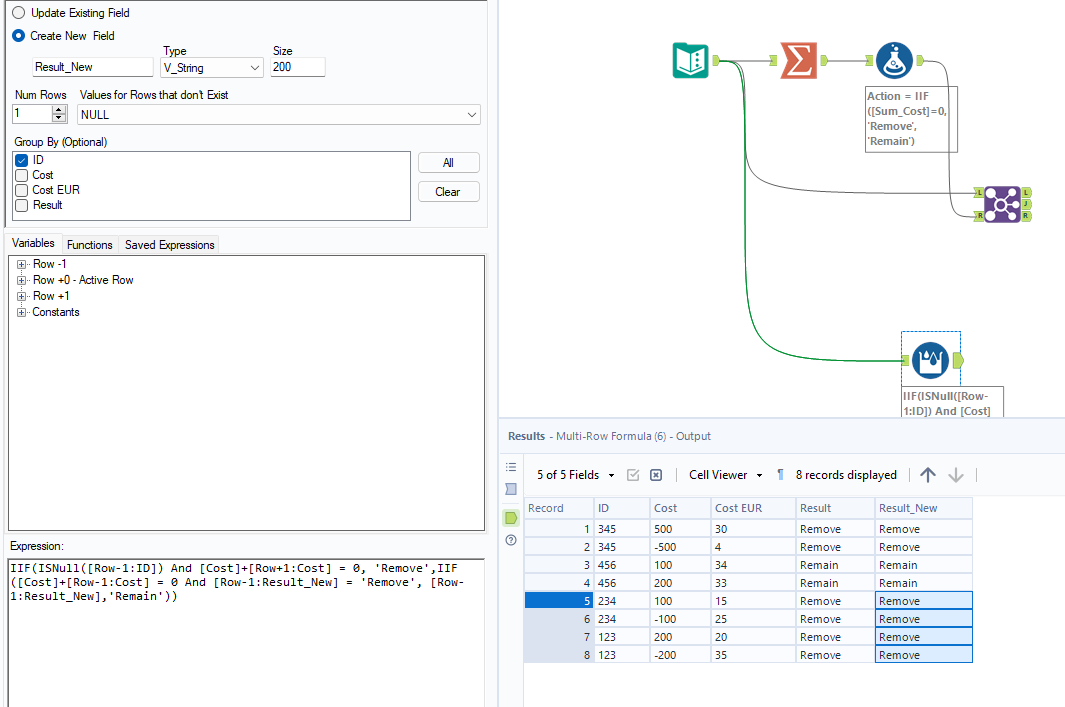This screenshot has width=1065, height=707.
Task: Show the results messages list icon
Action: click(x=511, y=467)
